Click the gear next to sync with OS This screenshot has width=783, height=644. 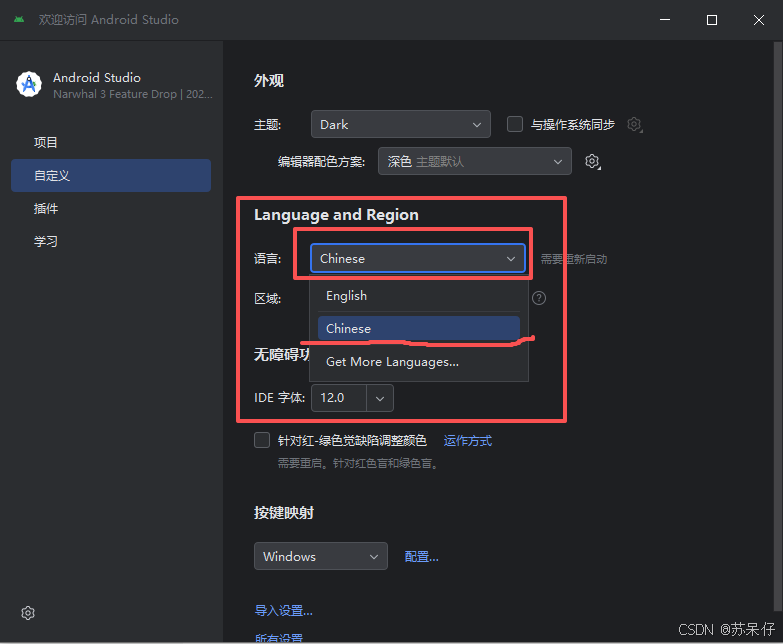point(634,124)
